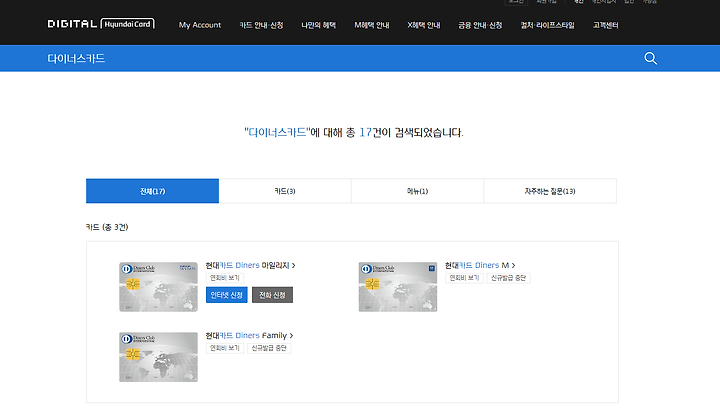Select the 전체(17) tab
720x417 pixels.
(x=152, y=191)
